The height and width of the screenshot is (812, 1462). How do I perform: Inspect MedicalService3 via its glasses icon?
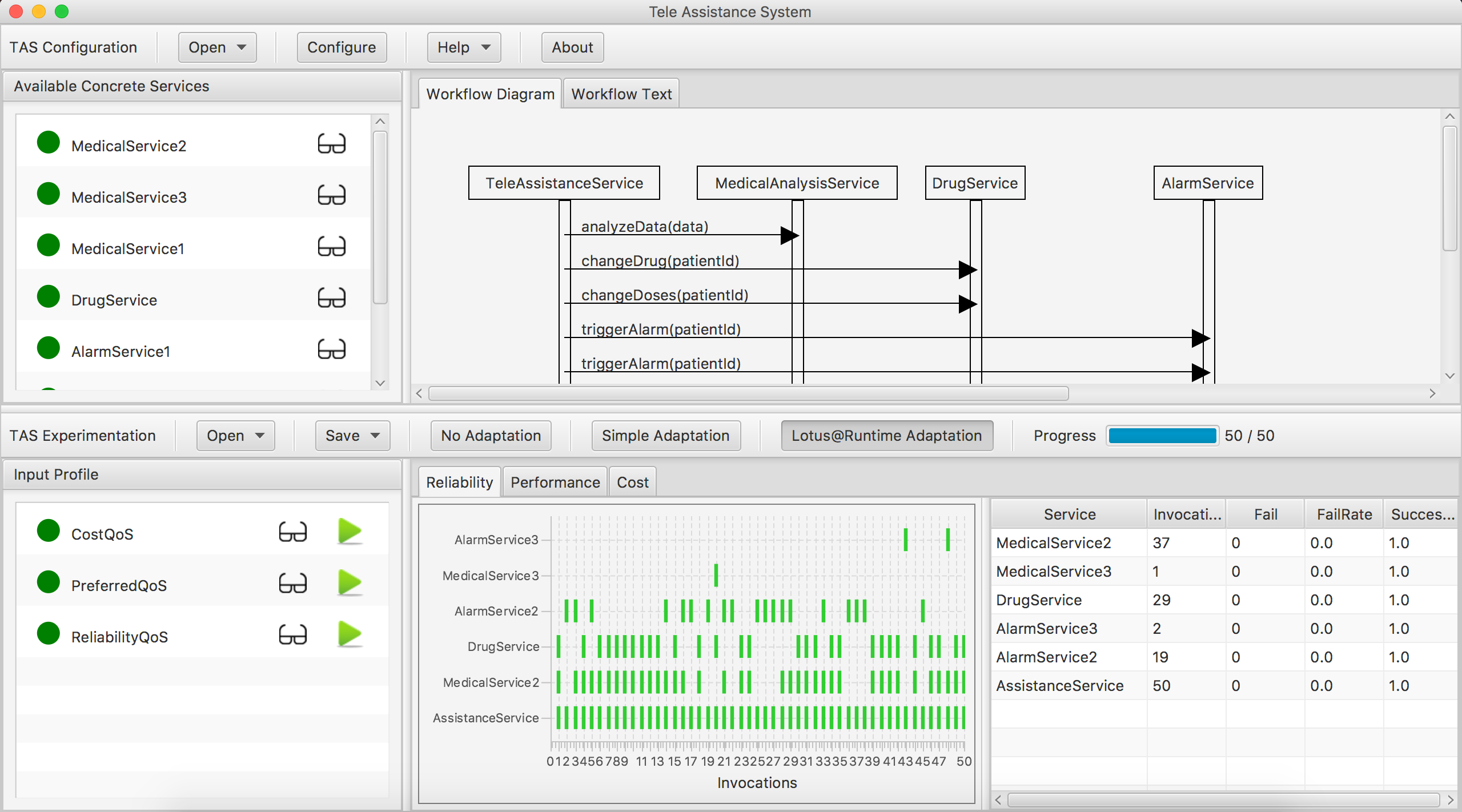point(331,196)
